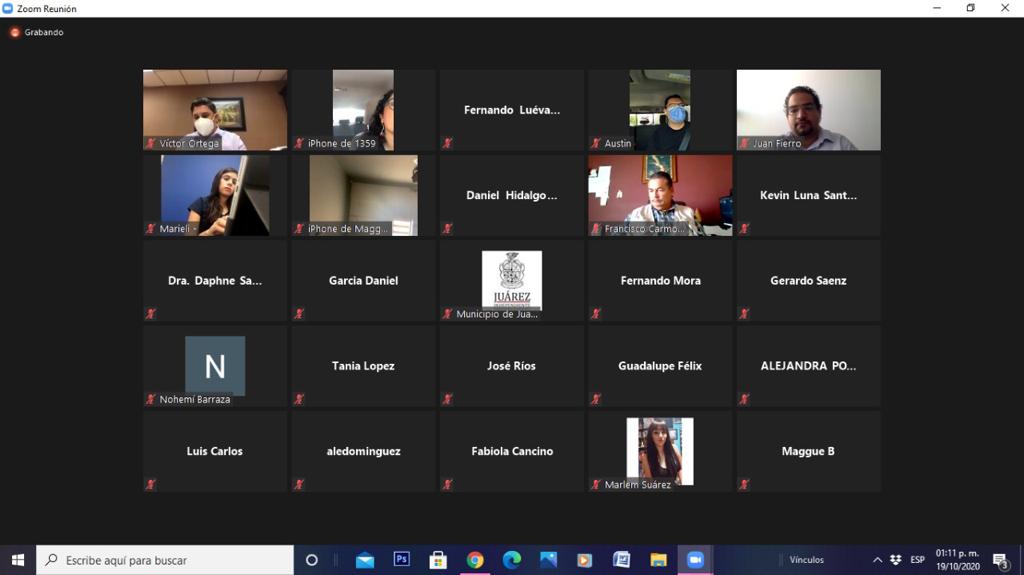Click the Dropbox tray icon

tap(895, 560)
